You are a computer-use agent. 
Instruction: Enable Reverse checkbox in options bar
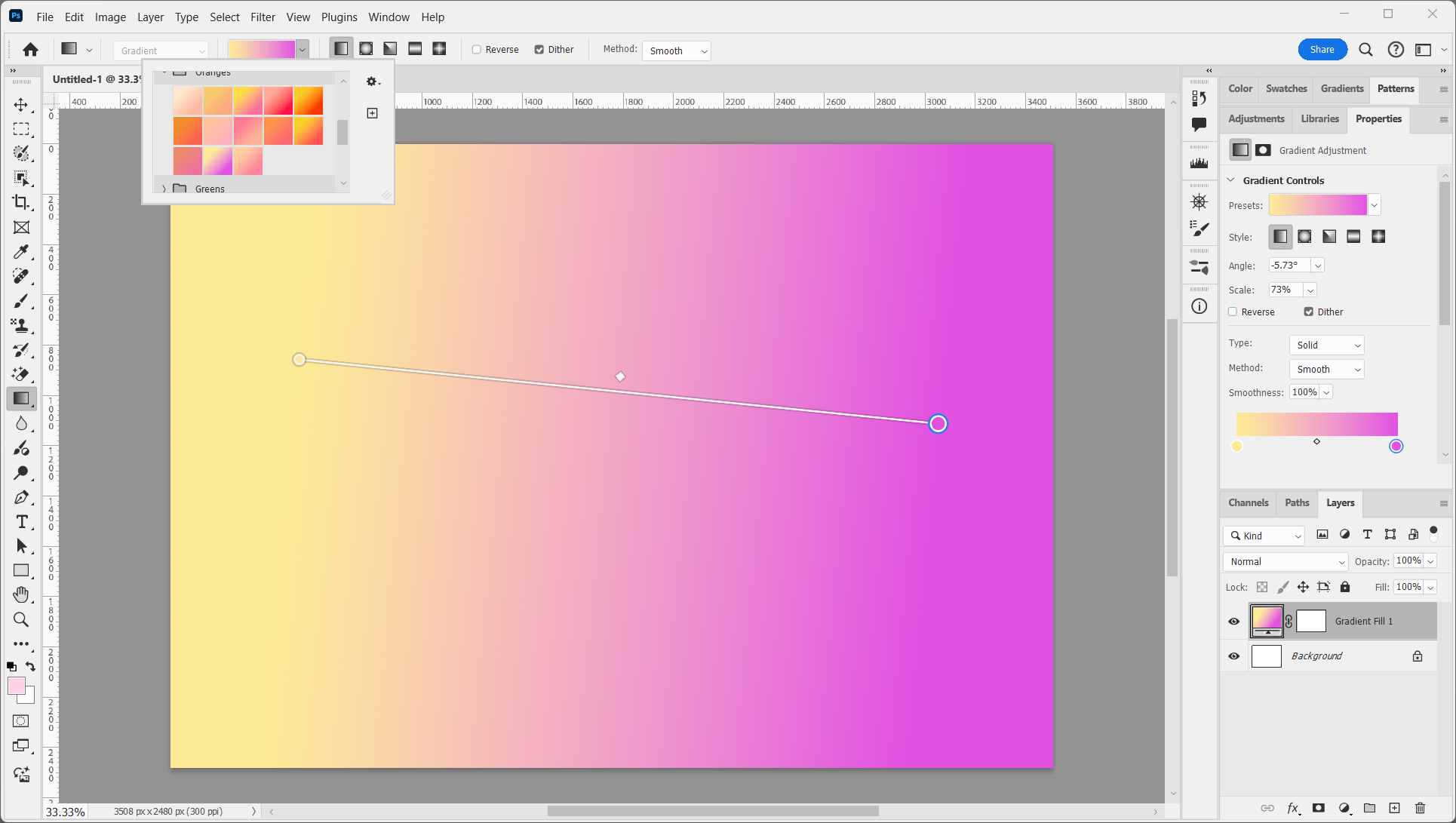(477, 50)
